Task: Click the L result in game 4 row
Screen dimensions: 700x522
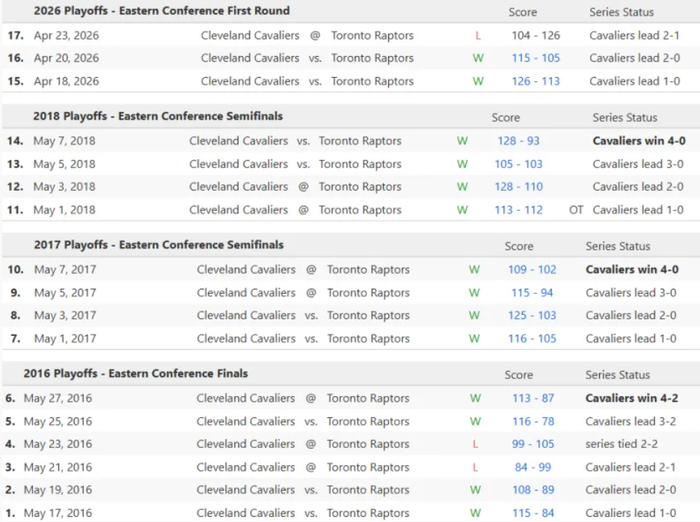Action: [x=475, y=444]
